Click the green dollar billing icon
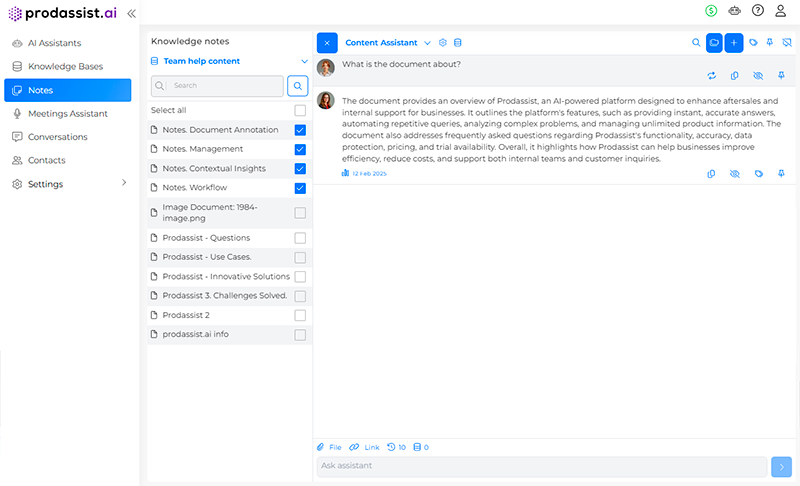800x486 pixels. pyautogui.click(x=711, y=11)
